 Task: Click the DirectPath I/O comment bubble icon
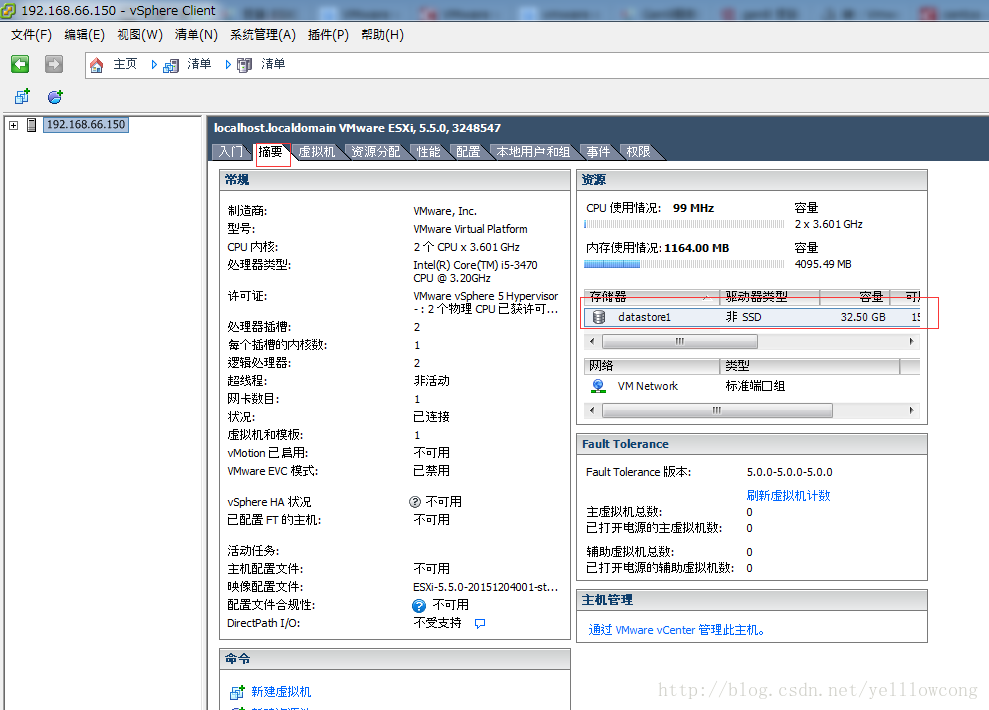click(480, 624)
